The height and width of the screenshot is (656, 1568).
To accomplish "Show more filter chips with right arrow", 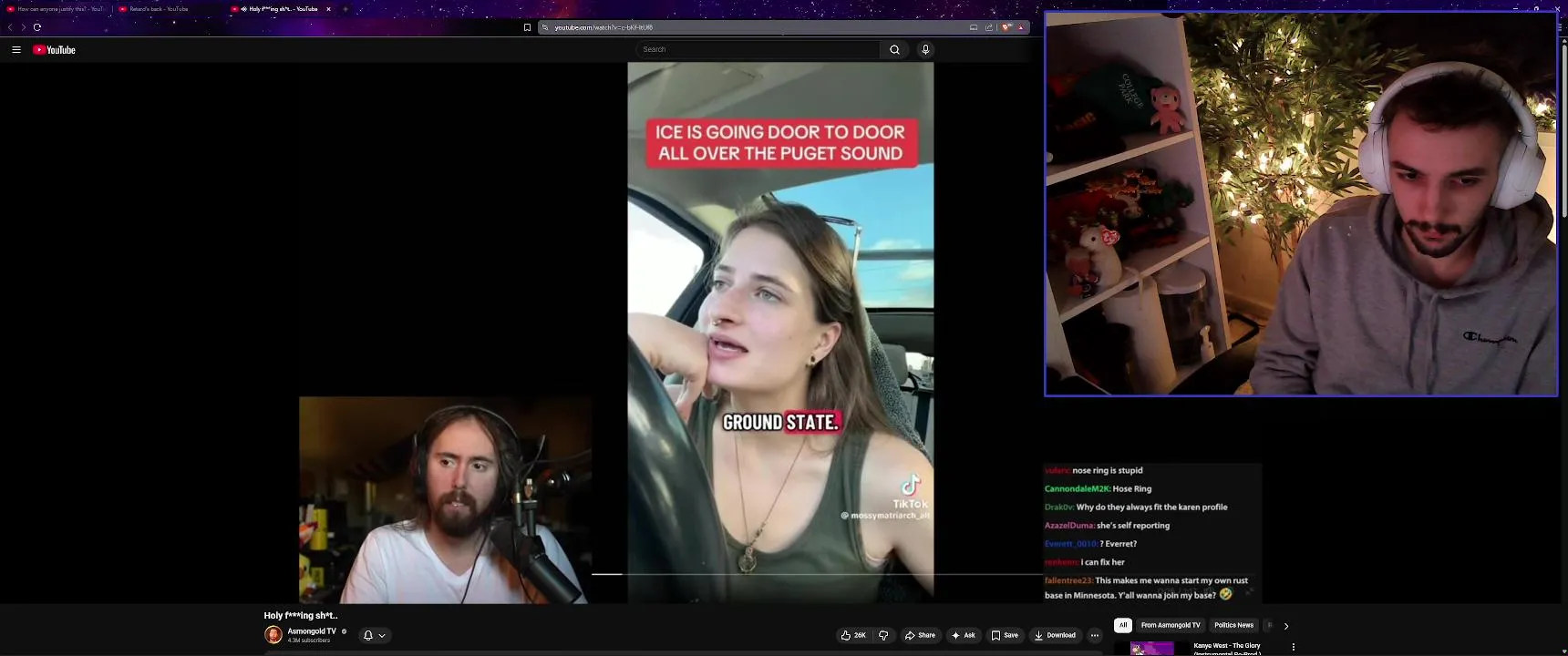I will pos(1285,626).
